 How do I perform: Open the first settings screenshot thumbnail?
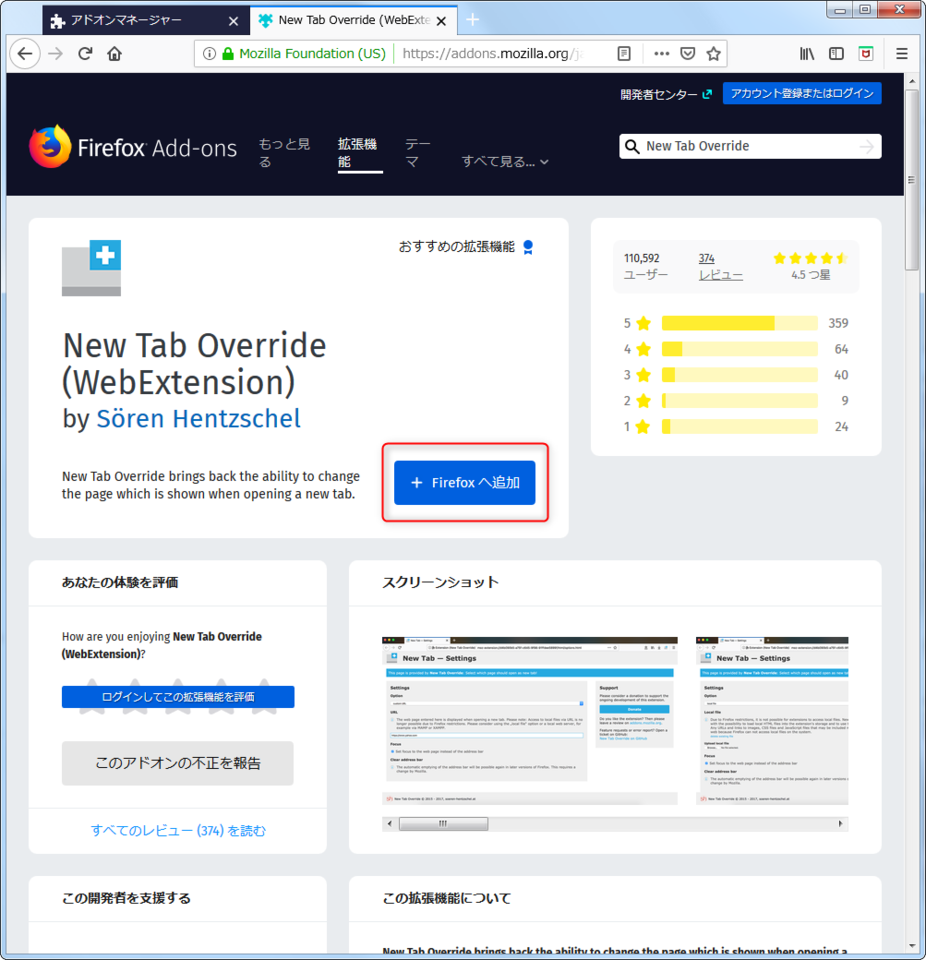[x=530, y=721]
